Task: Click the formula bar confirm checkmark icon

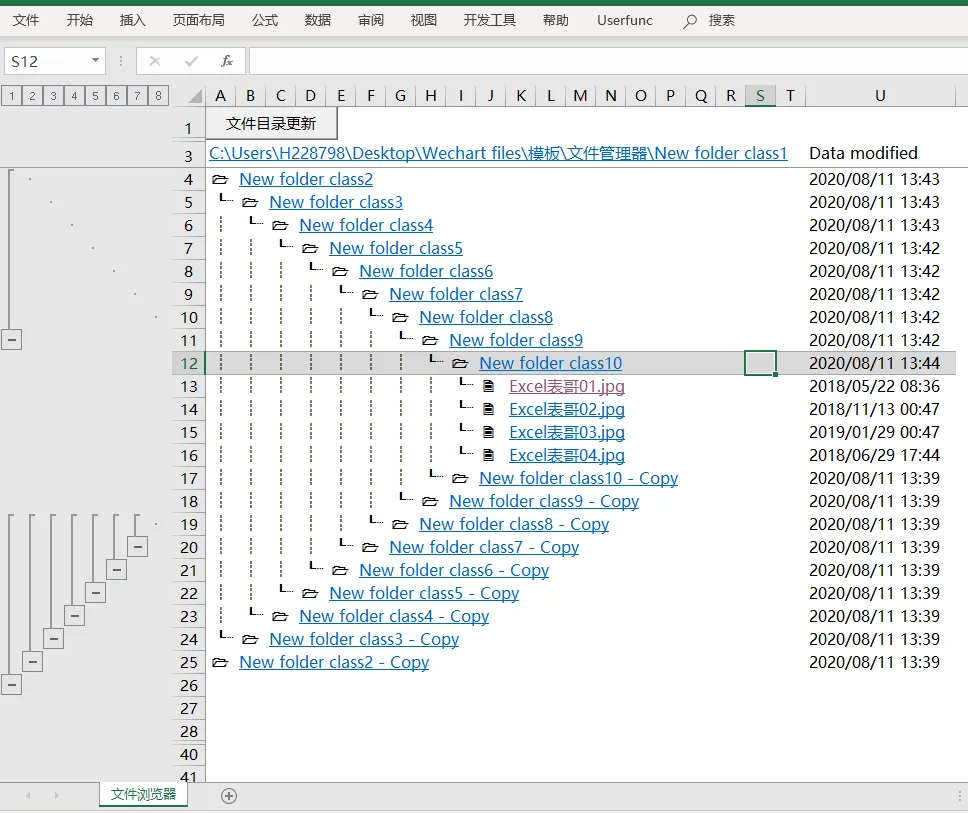Action: 191,61
